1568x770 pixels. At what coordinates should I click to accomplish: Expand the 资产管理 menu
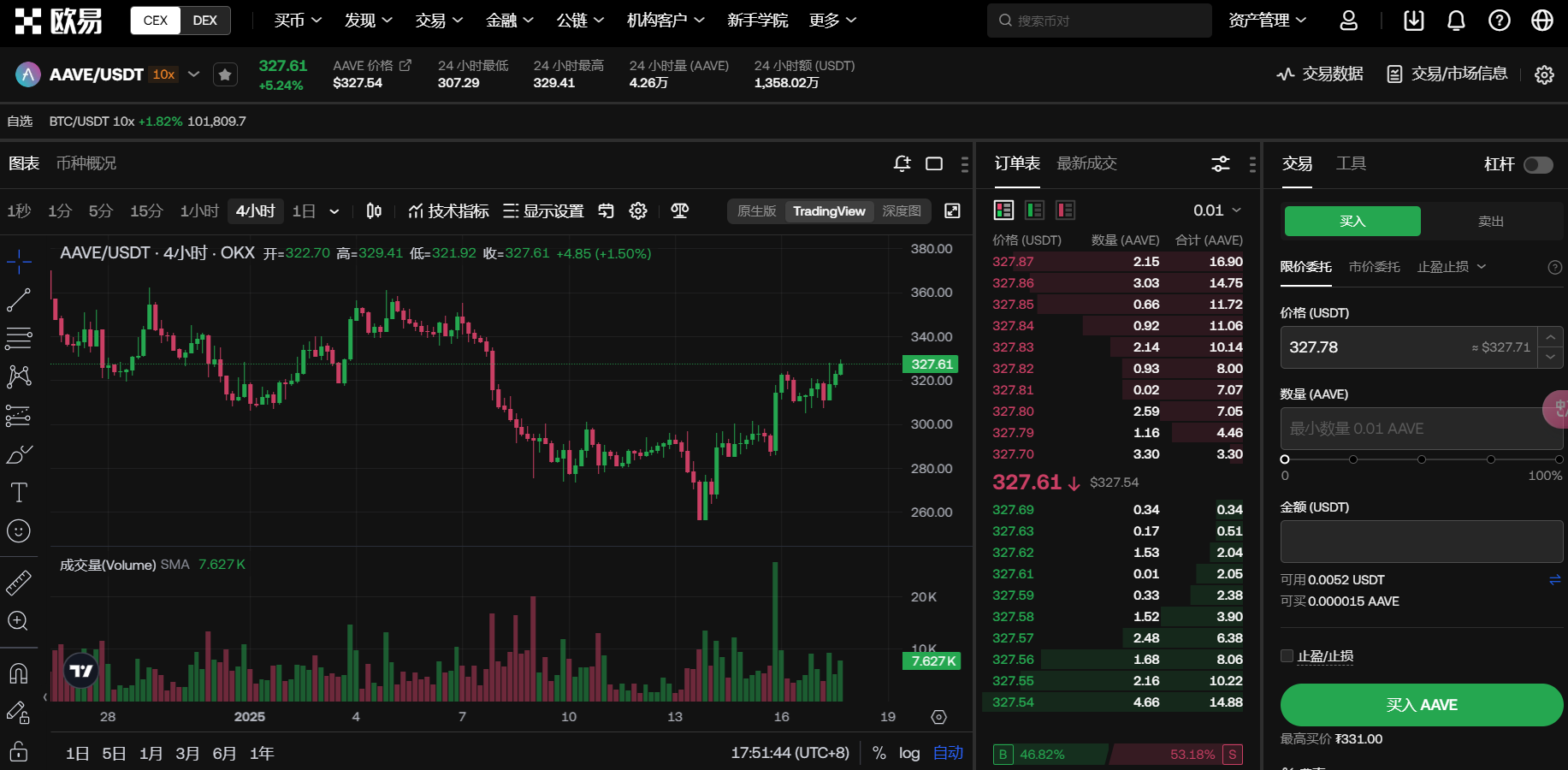(x=1267, y=21)
